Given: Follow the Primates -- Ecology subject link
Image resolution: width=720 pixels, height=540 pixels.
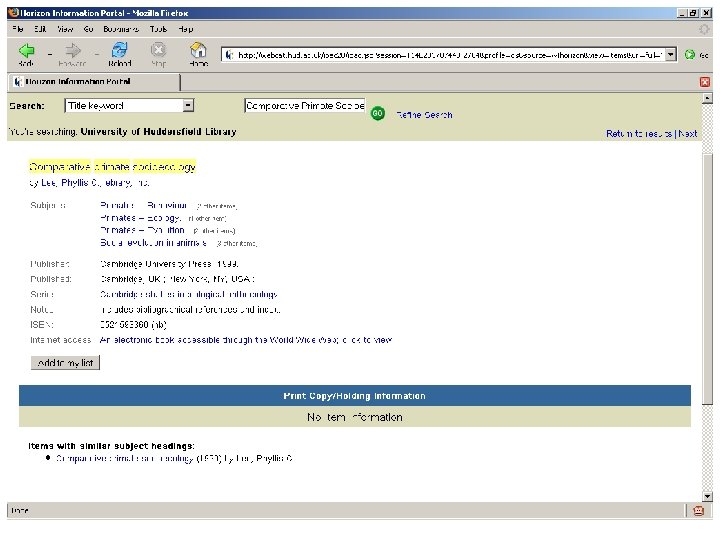Looking at the screenshot, I should point(141,218).
